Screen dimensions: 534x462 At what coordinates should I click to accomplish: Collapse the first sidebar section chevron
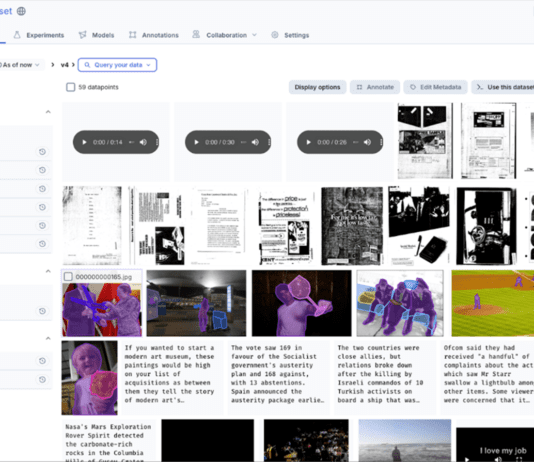[x=48, y=112]
